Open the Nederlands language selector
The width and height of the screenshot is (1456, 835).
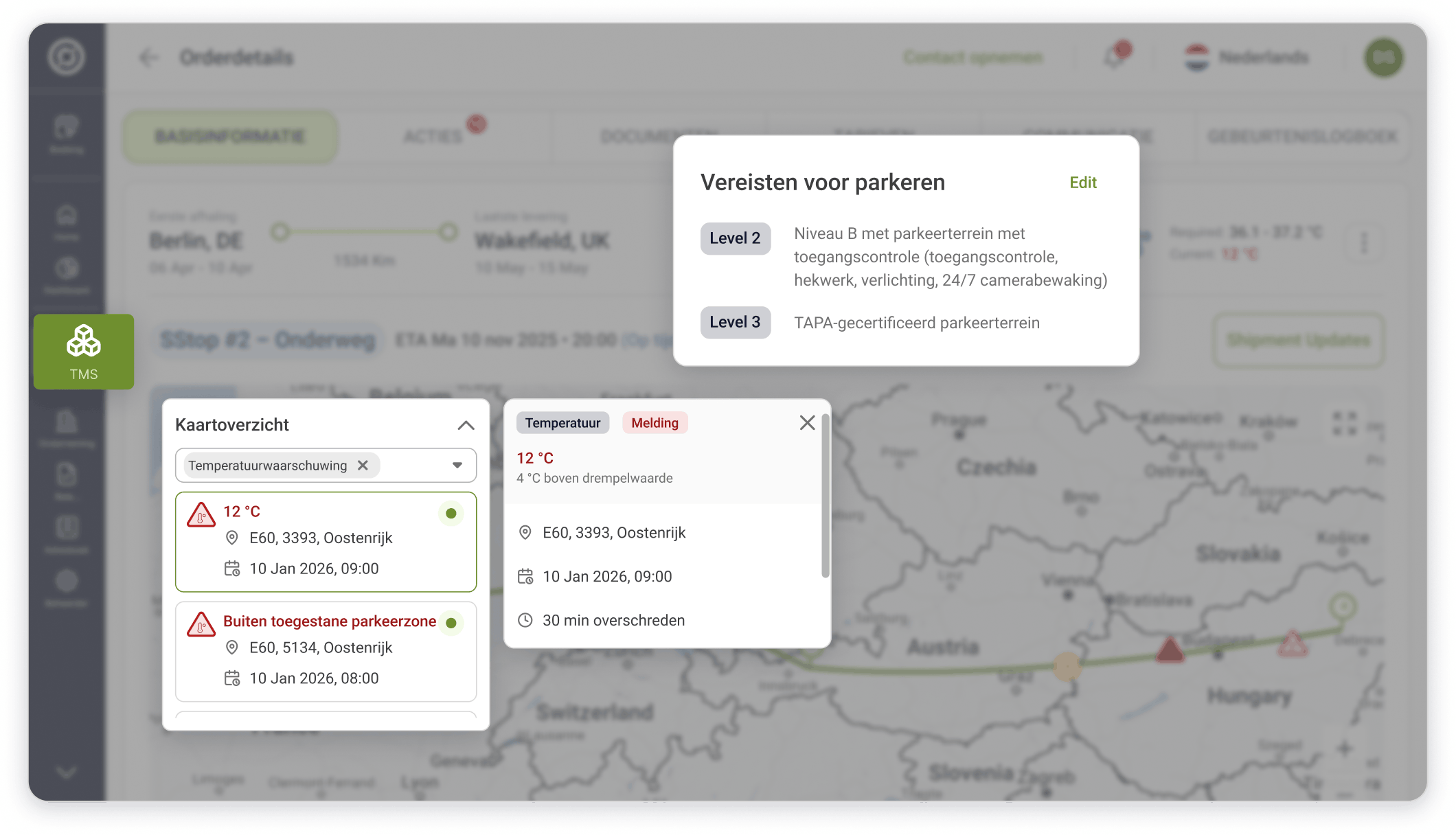1247,58
